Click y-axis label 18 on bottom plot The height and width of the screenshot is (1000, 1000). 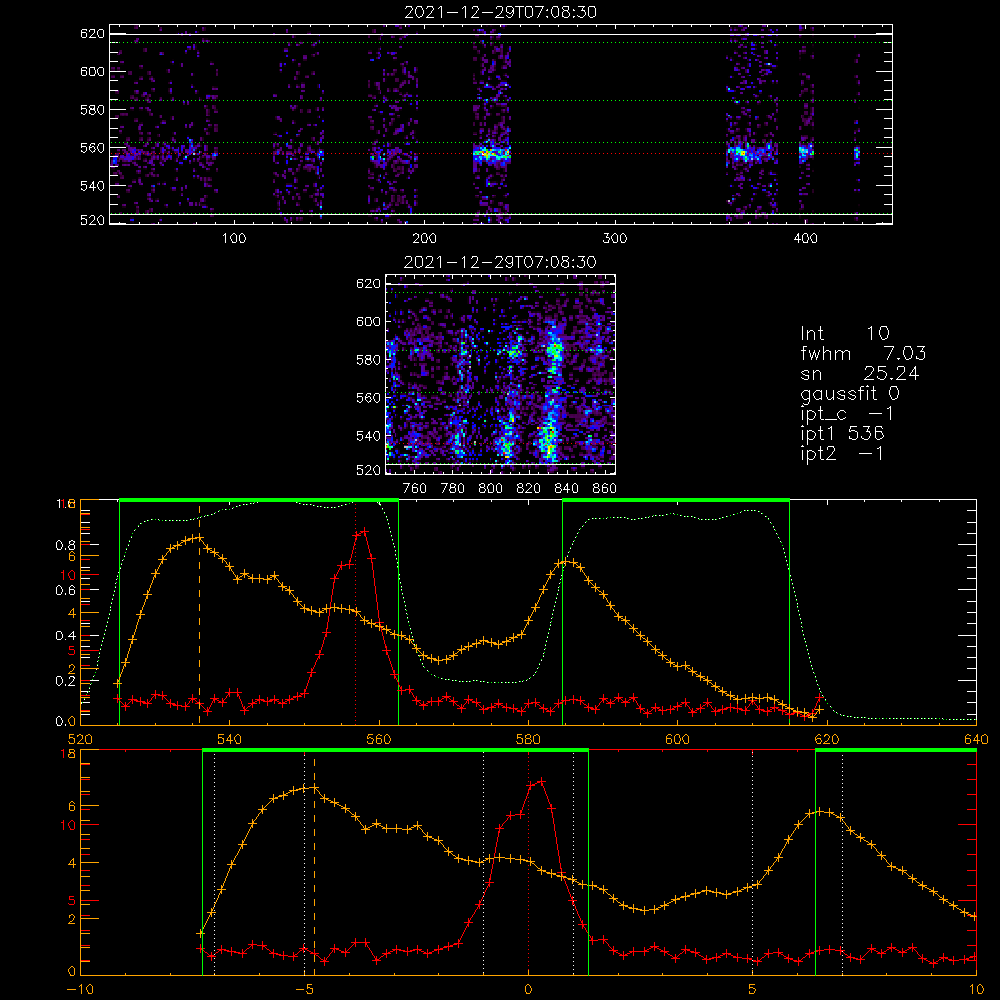point(68,754)
